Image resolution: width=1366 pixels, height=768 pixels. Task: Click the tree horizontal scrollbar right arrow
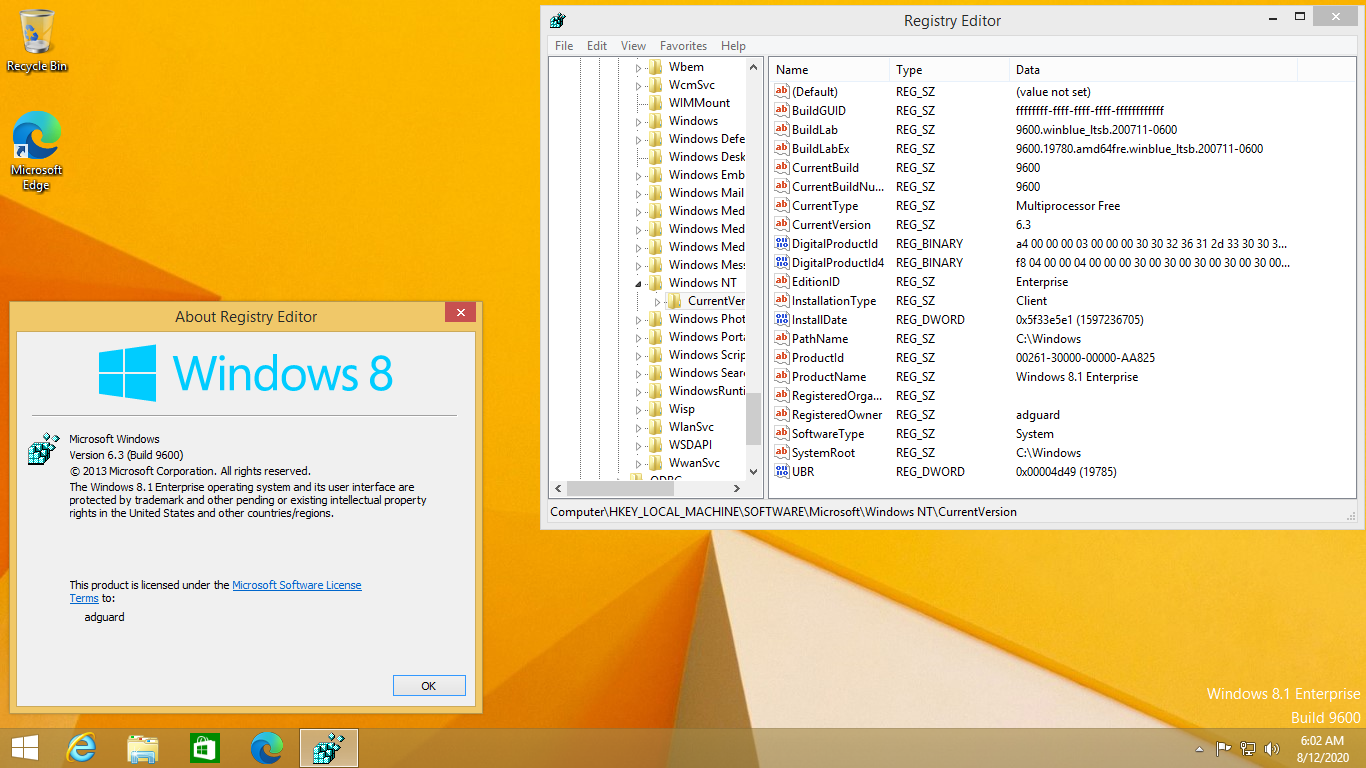point(737,489)
